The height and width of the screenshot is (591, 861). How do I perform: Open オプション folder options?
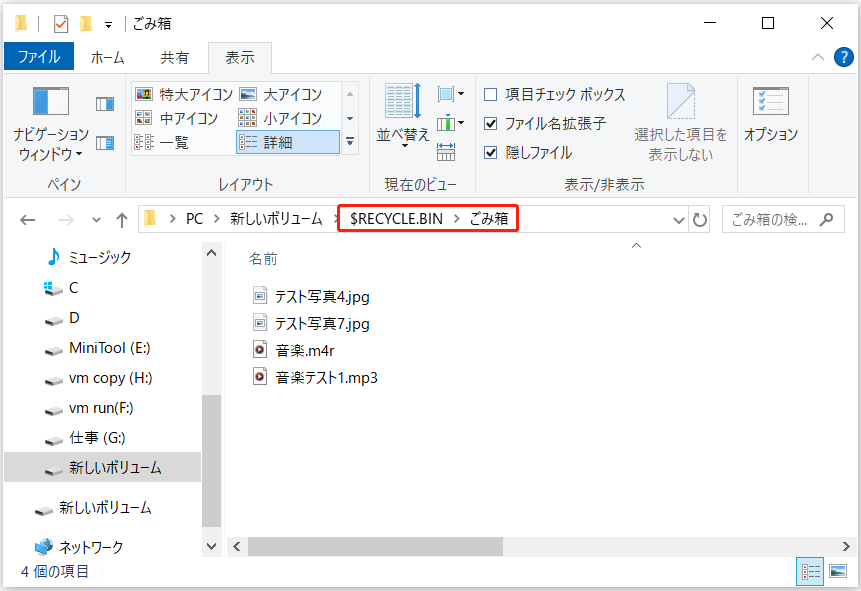[771, 114]
